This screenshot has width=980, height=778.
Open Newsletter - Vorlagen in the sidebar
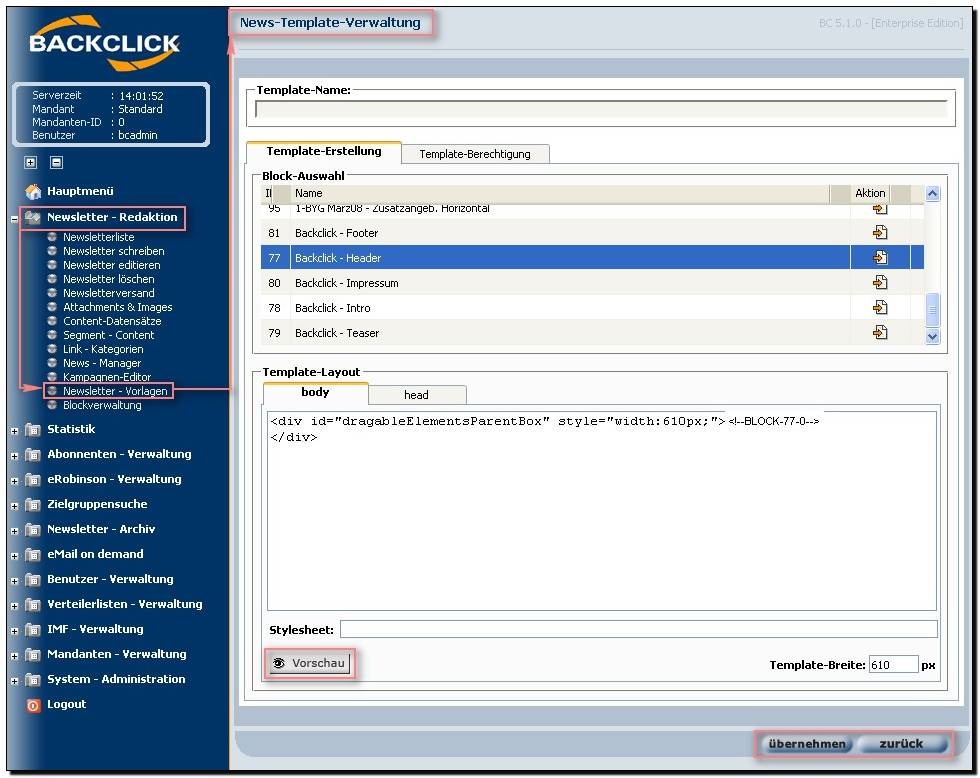point(114,391)
